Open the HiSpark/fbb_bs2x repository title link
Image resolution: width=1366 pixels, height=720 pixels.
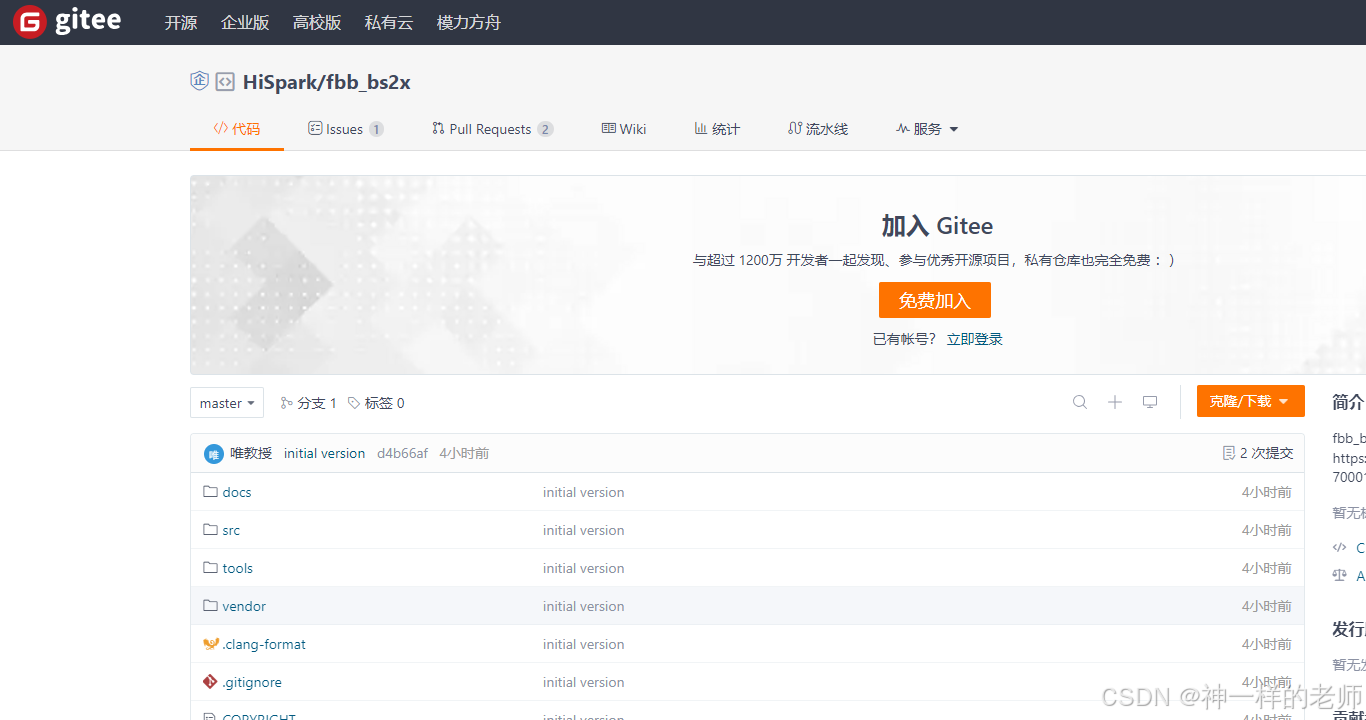pyautogui.click(x=327, y=82)
